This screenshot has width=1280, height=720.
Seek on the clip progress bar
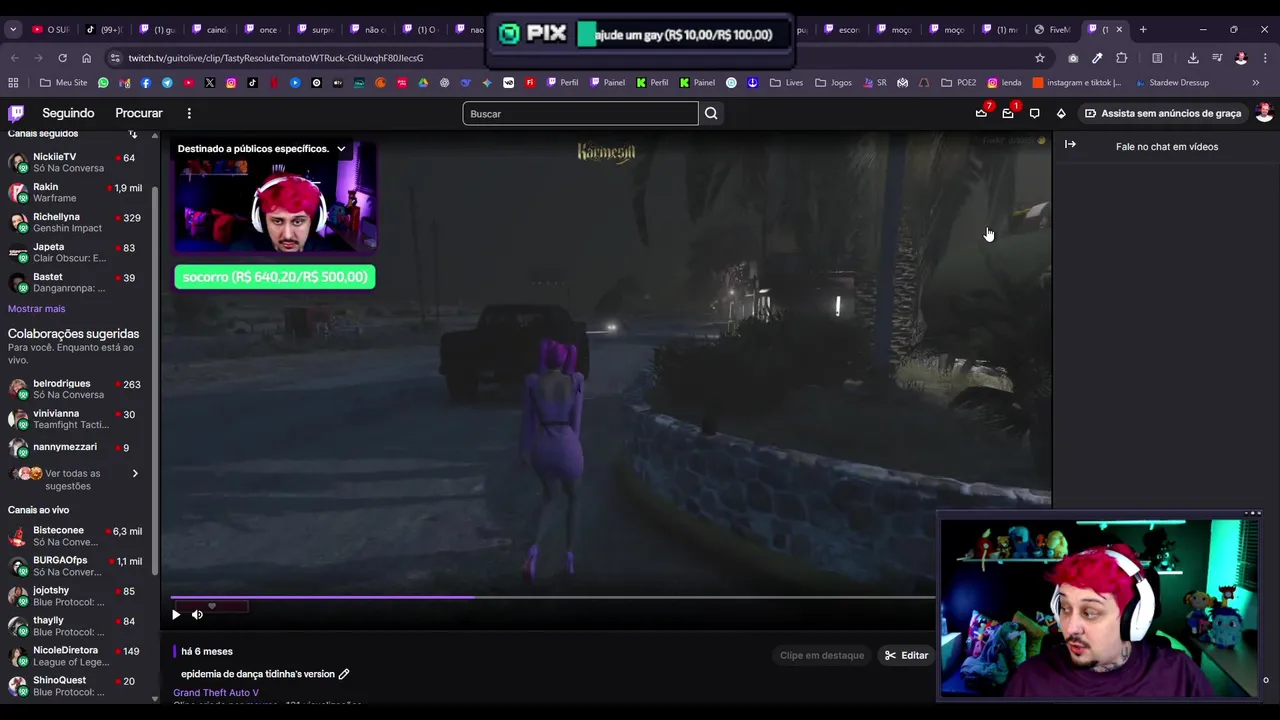click(552, 598)
